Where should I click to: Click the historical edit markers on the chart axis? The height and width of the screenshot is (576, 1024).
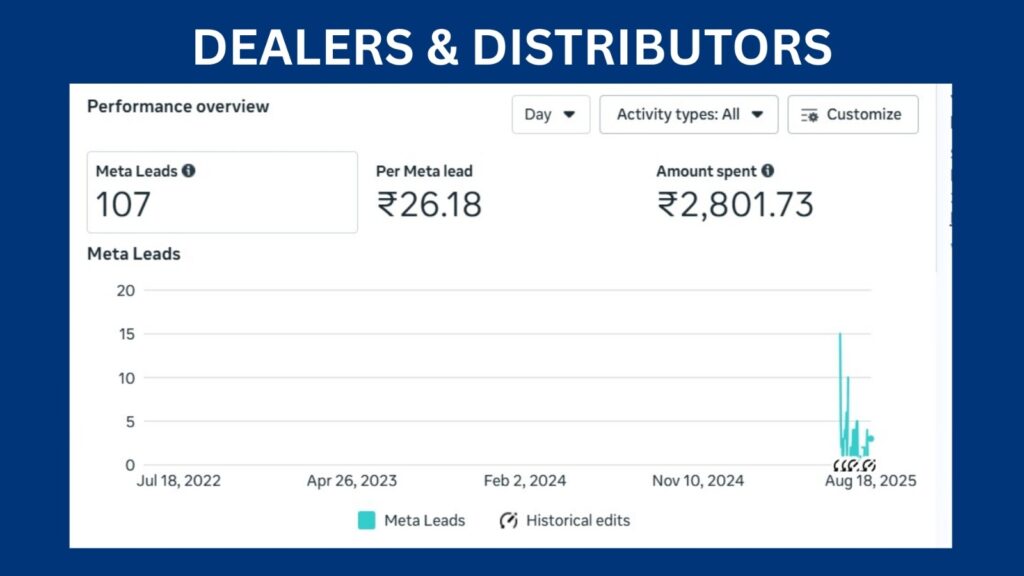click(854, 466)
